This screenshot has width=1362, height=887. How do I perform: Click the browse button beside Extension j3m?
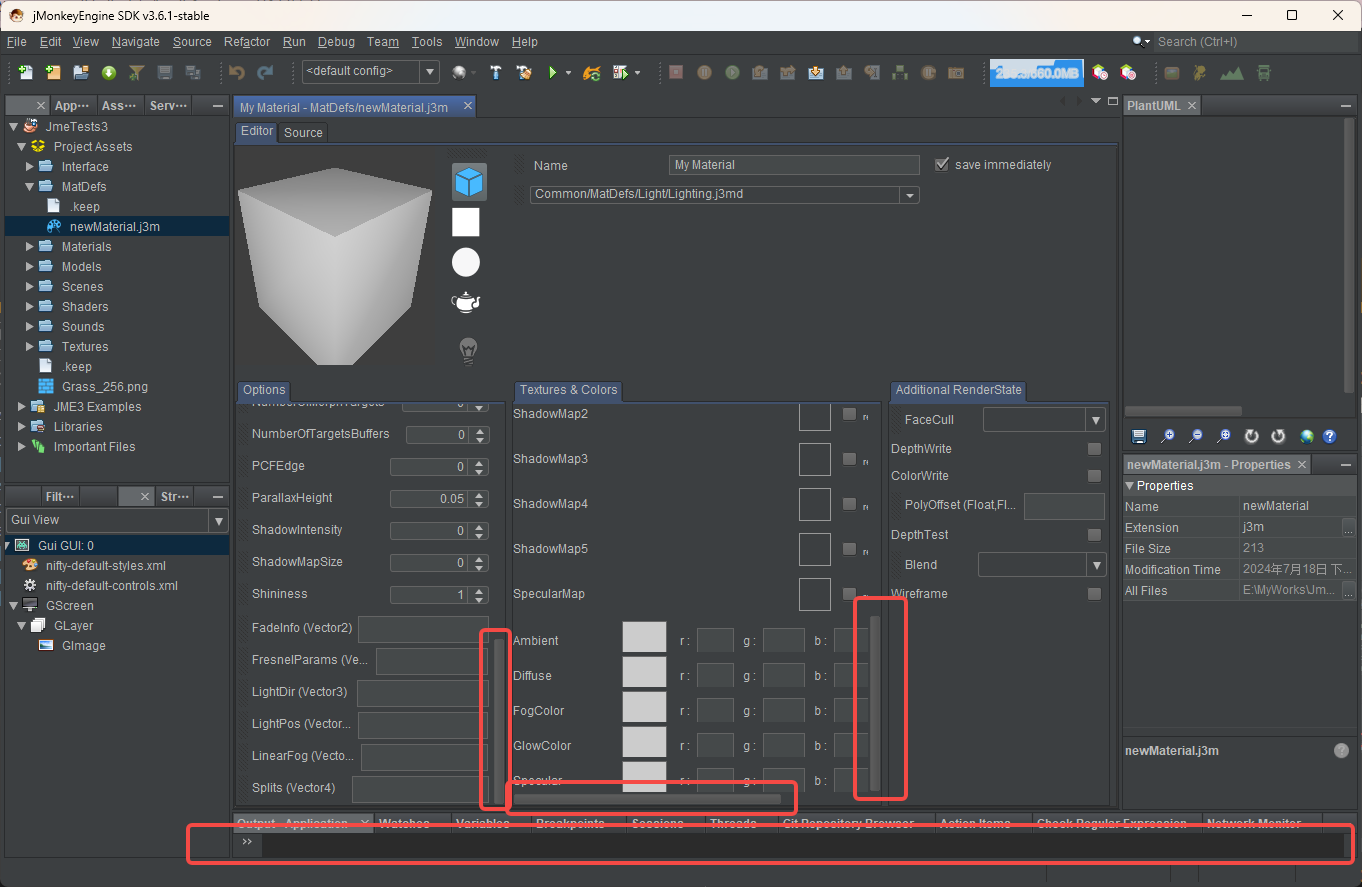[x=1348, y=527]
